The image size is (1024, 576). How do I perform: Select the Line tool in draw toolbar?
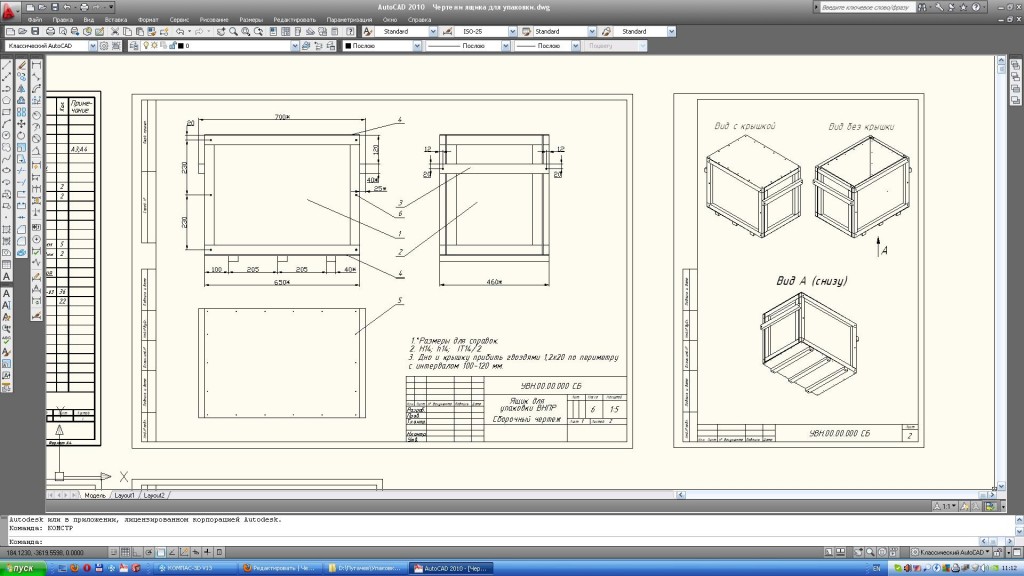[7, 65]
